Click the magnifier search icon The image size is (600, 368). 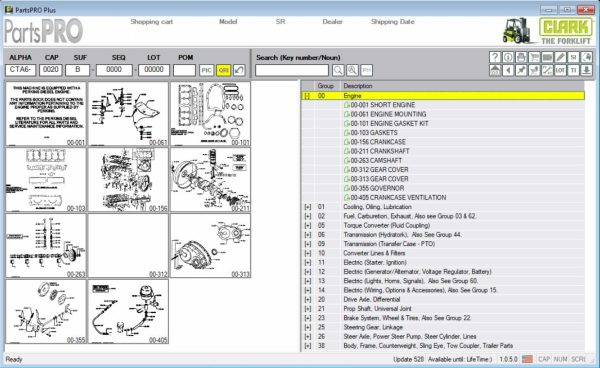(x=338, y=70)
